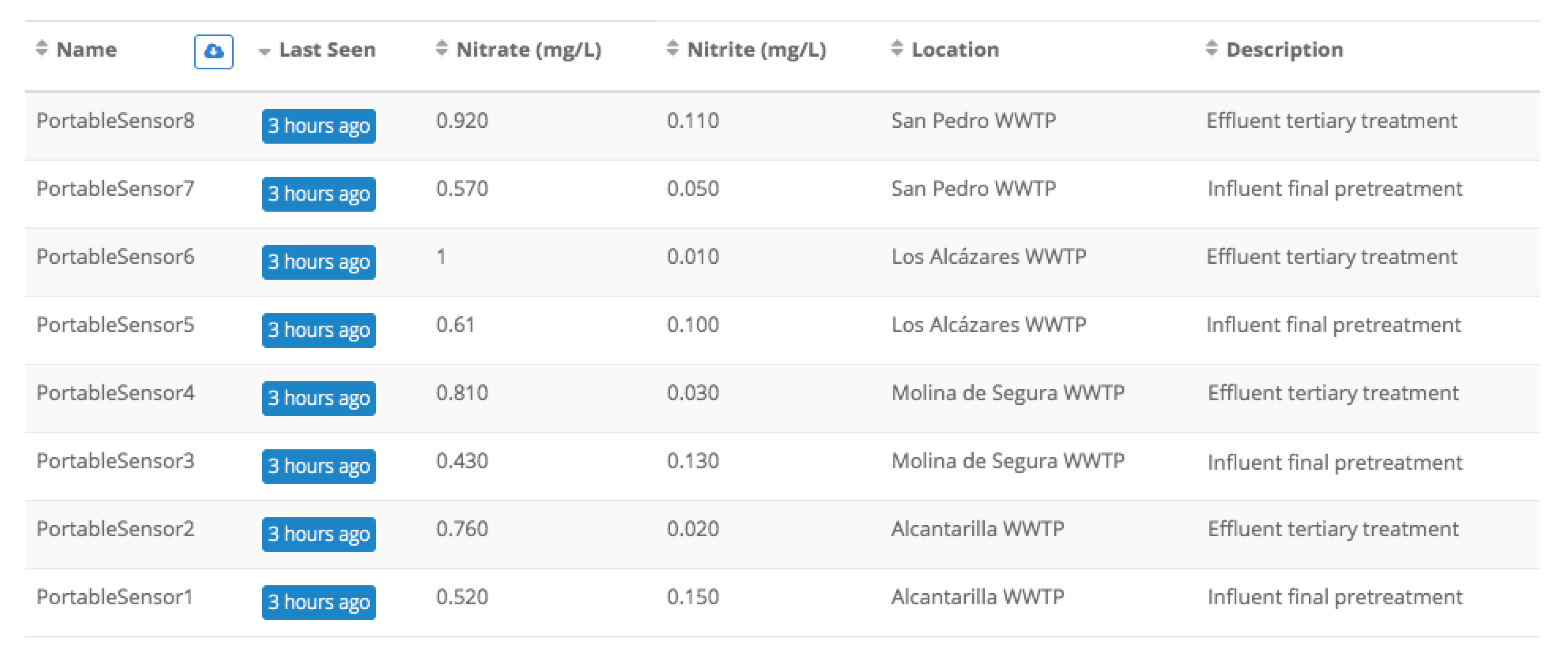This screenshot has height=653, width=1568.
Task: Sort table by Last Seen header
Action: point(327,50)
